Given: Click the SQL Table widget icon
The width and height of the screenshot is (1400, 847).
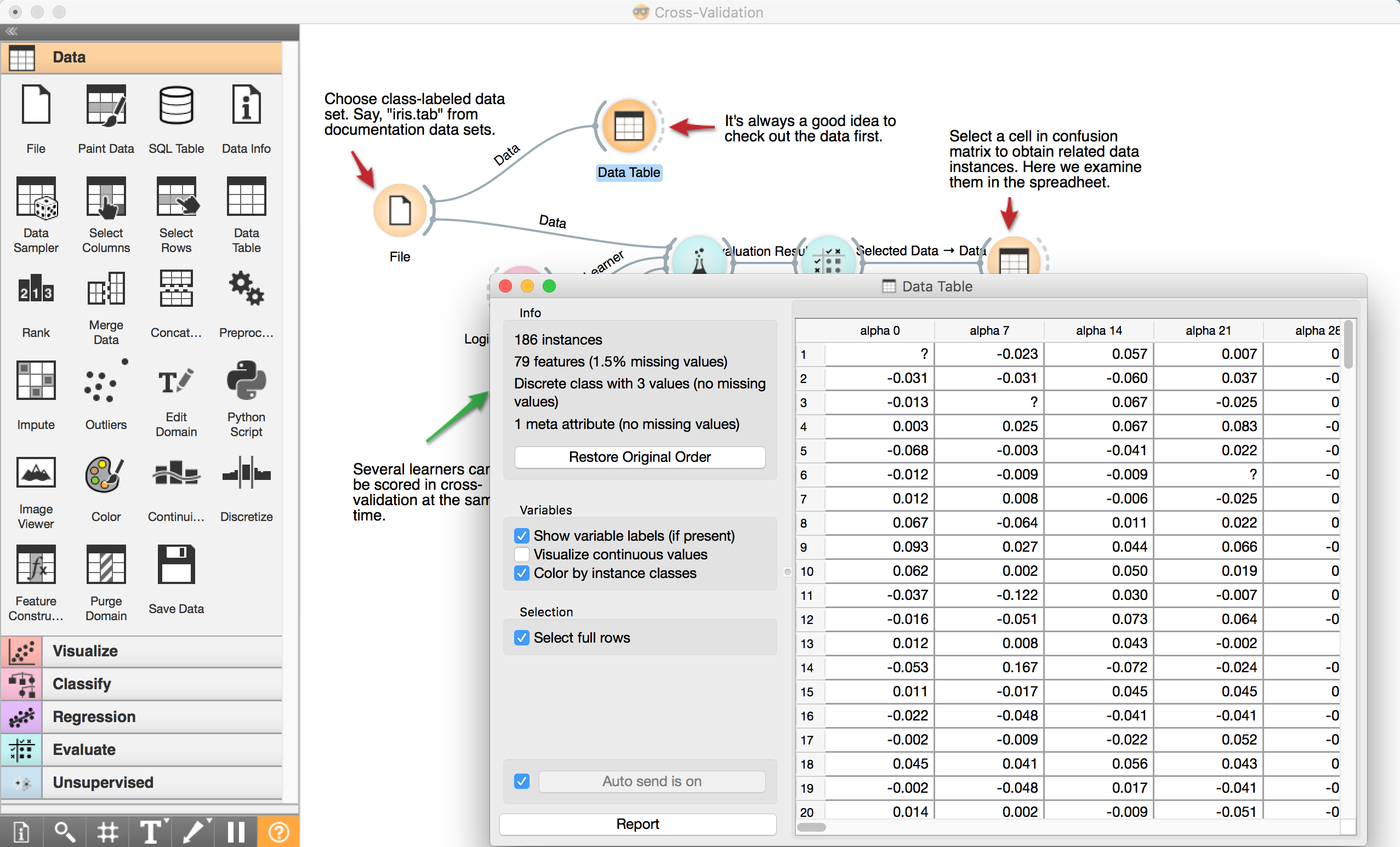Looking at the screenshot, I should click(176, 106).
